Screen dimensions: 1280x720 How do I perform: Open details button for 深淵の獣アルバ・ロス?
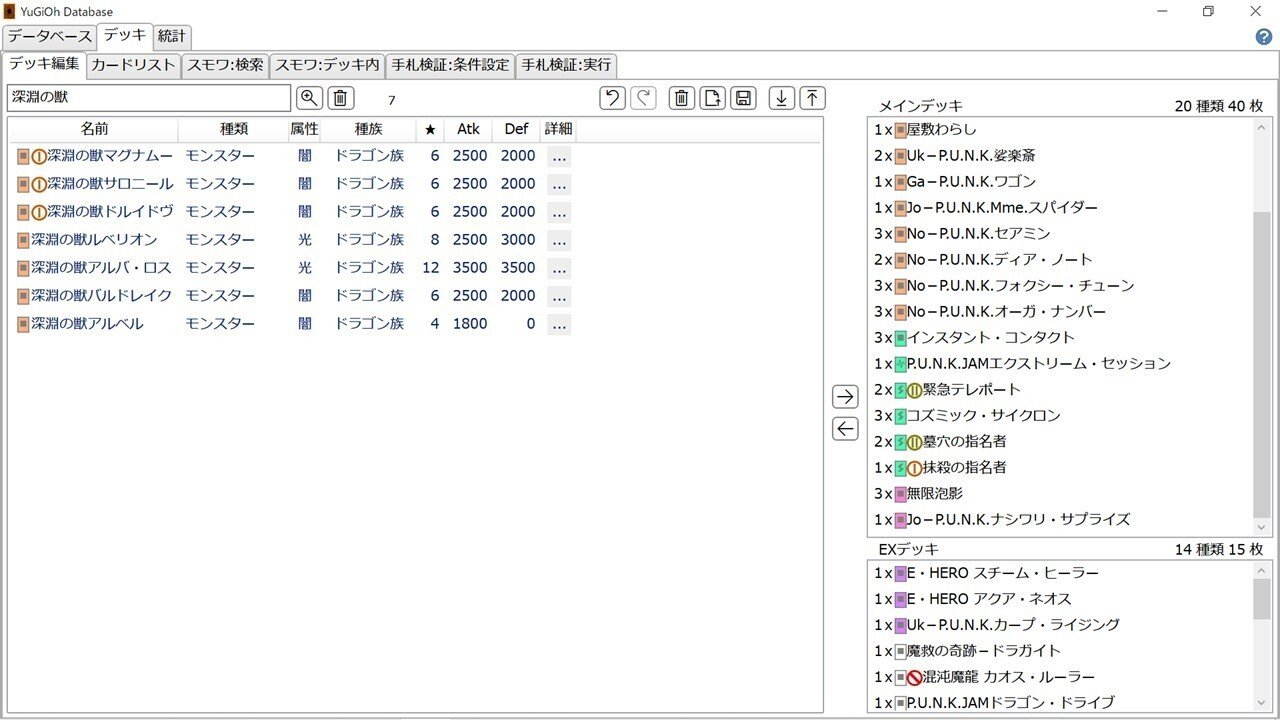(x=559, y=268)
